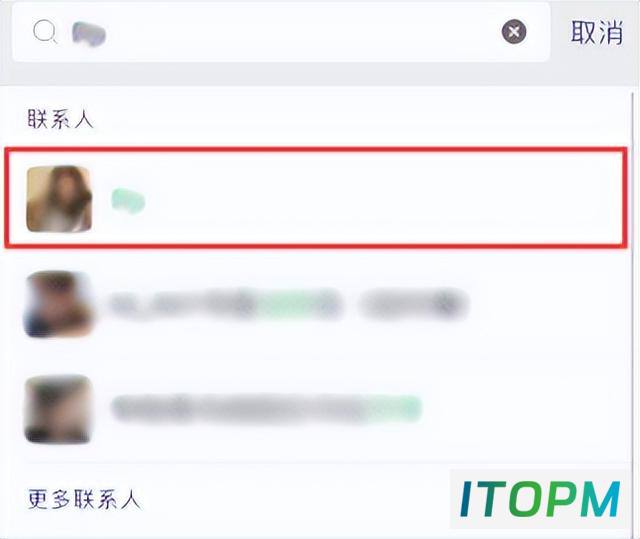
Task: Click second contact's right-hand blurred name segment
Action: point(413,304)
